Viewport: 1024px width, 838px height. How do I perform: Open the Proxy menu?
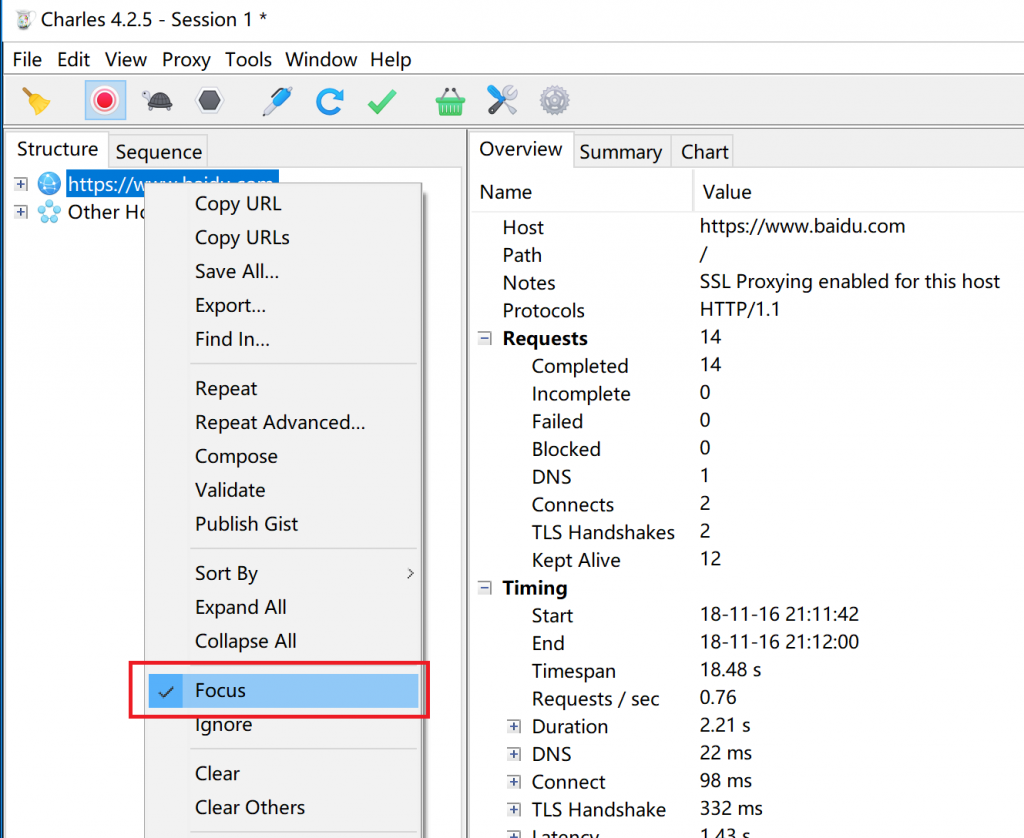click(x=186, y=59)
